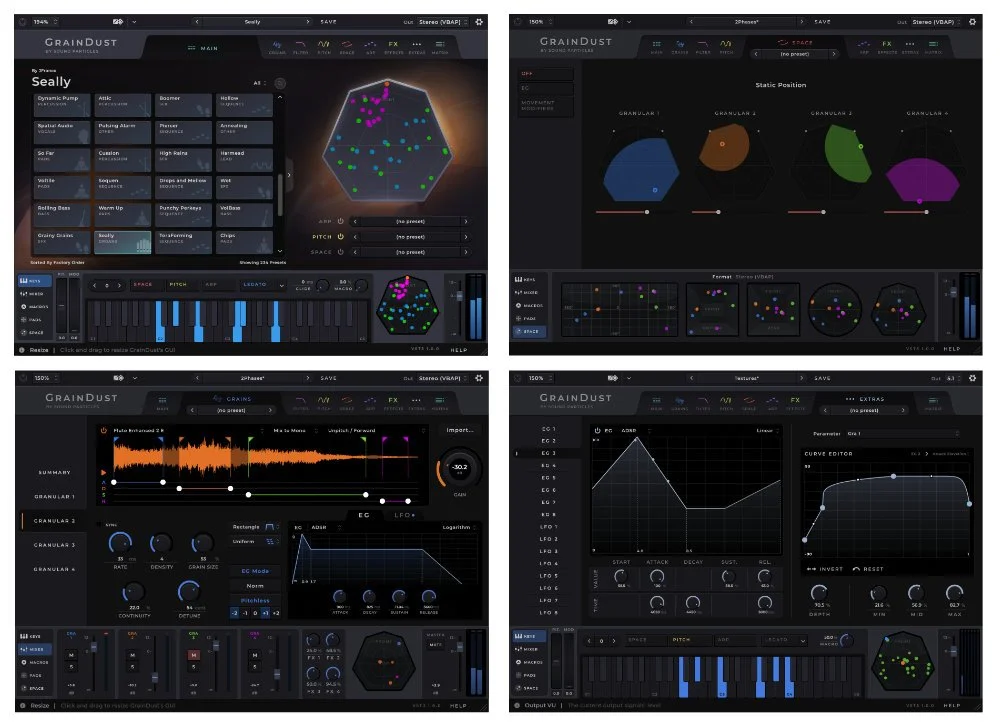Select Summary in Grains window sidebar
The image size is (1000, 723).
tap(54, 472)
